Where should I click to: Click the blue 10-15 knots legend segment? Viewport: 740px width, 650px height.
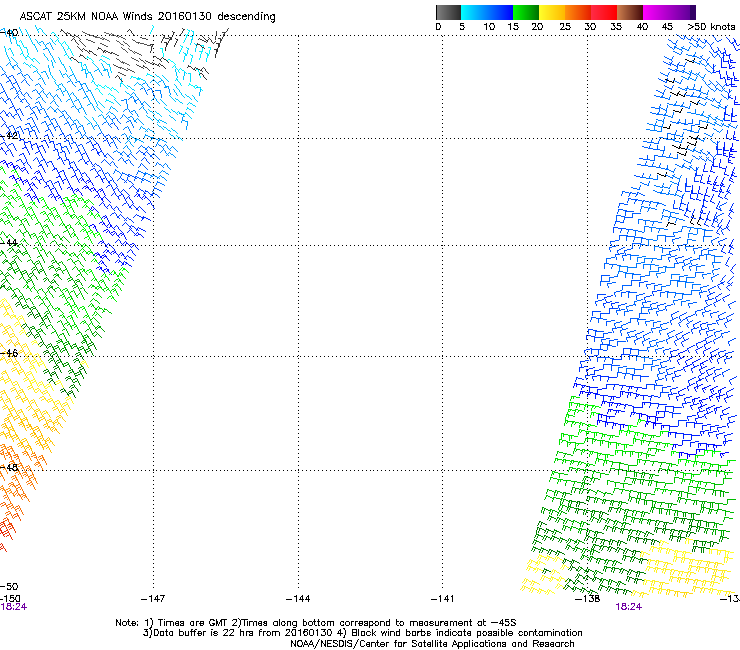tap(500, 12)
